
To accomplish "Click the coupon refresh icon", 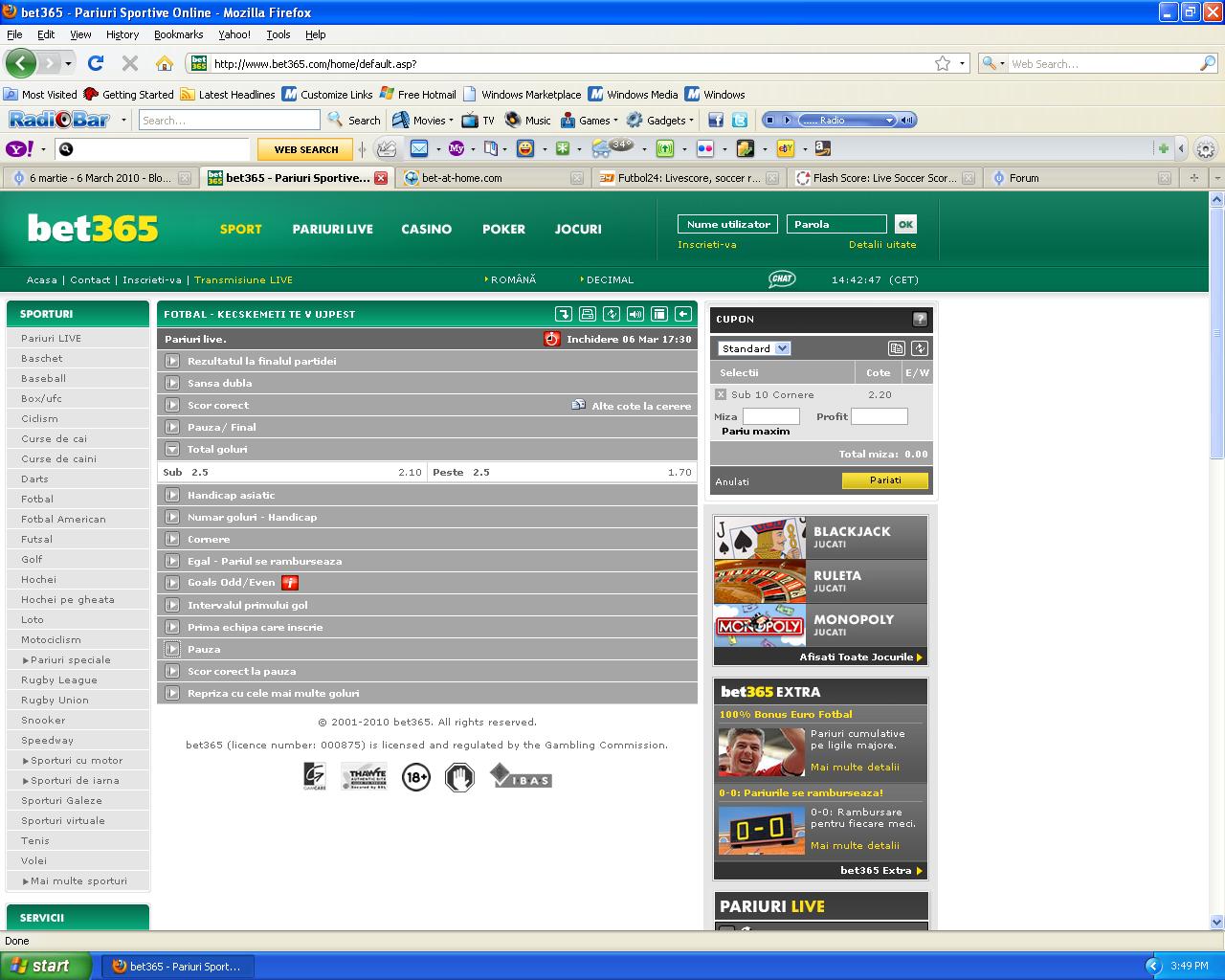I will click(920, 348).
